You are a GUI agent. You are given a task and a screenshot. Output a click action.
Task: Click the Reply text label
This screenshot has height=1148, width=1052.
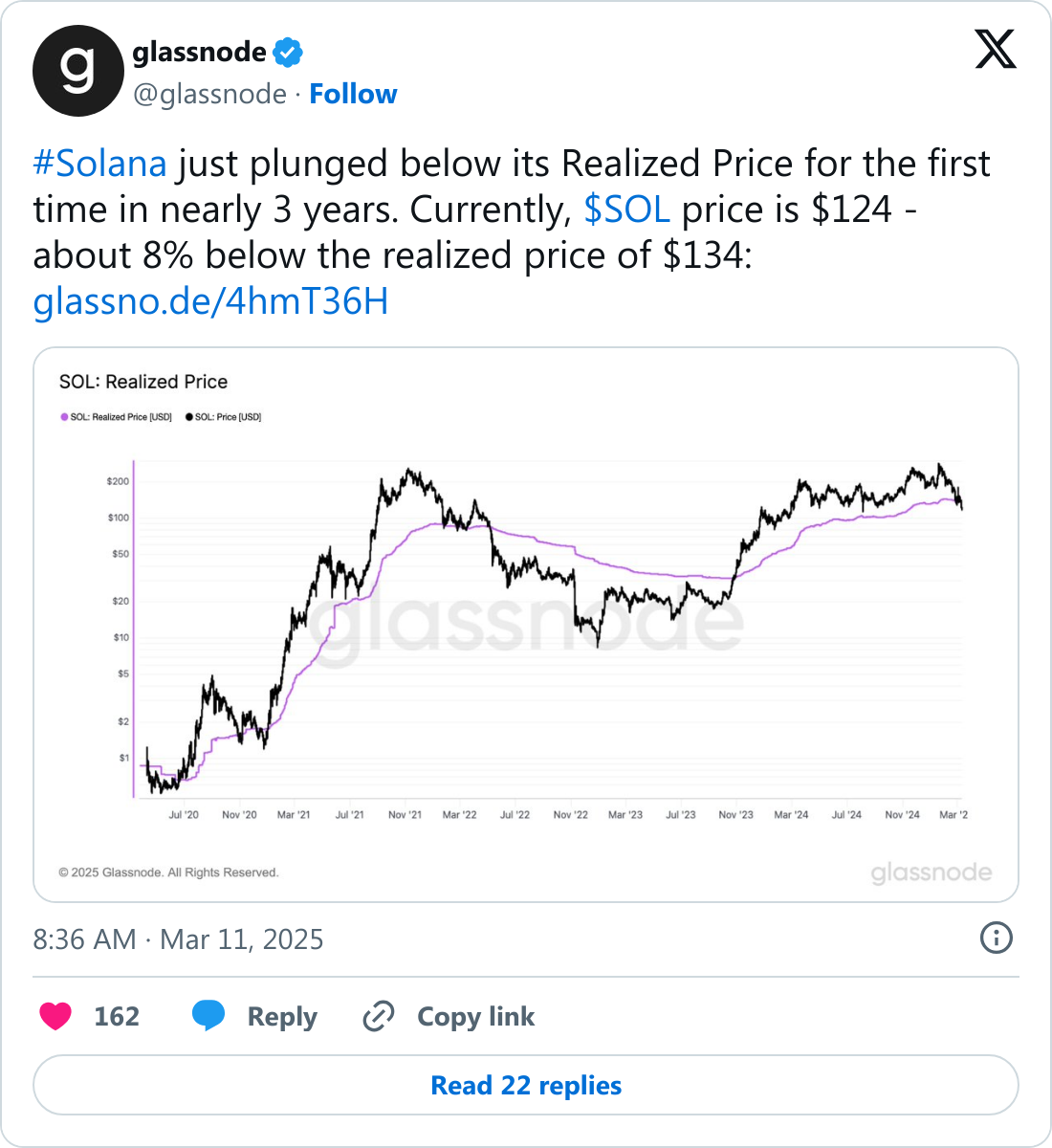tap(282, 1016)
